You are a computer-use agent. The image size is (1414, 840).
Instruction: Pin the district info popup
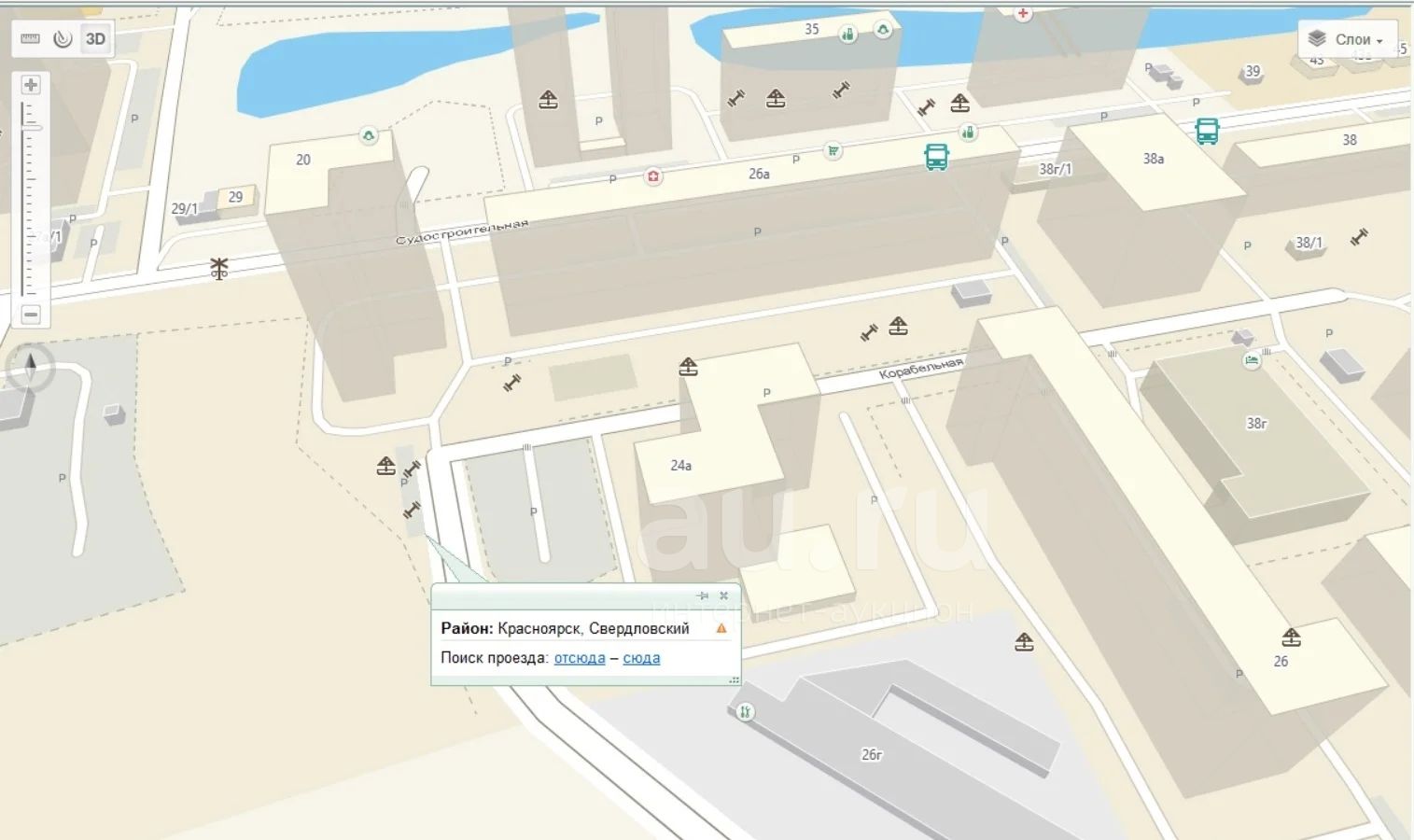click(703, 595)
